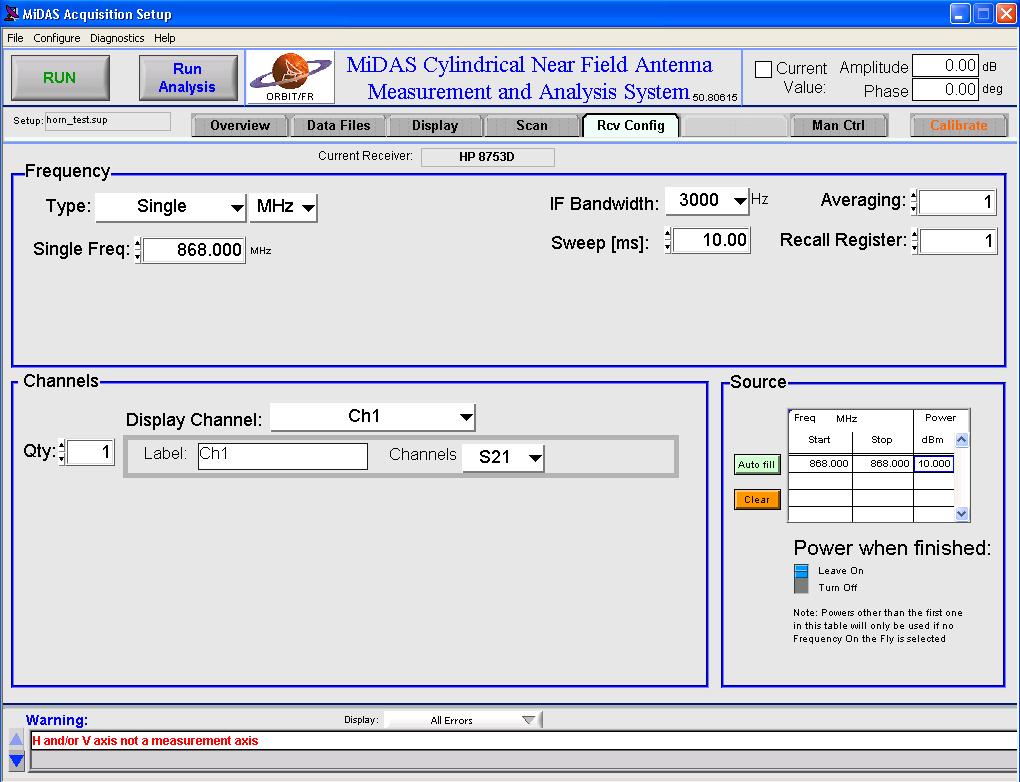1020x782 pixels.
Task: Minimize the MiDAS Acquisition Setup window
Action: 960,14
